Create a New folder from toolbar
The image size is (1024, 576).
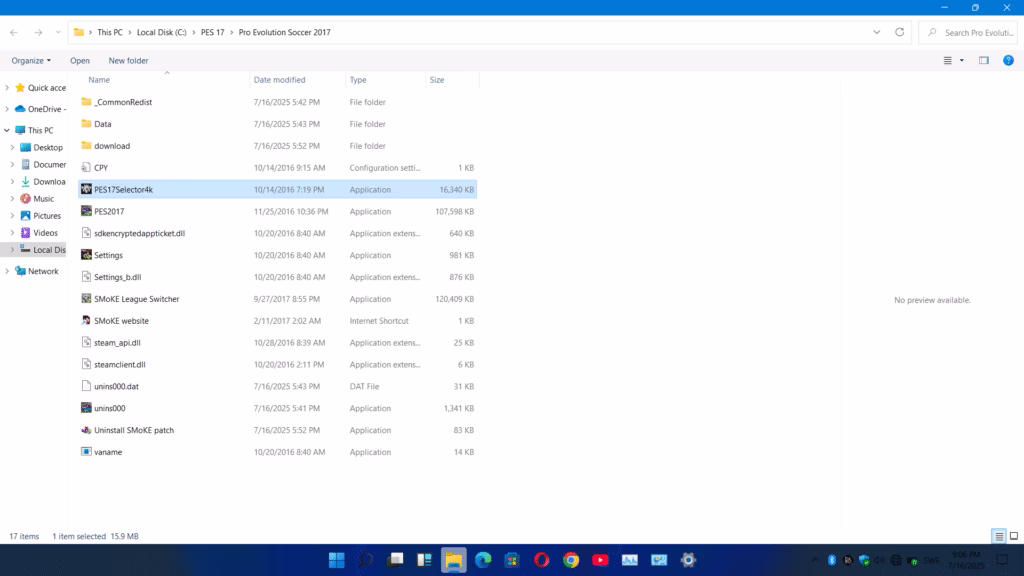[x=129, y=60]
